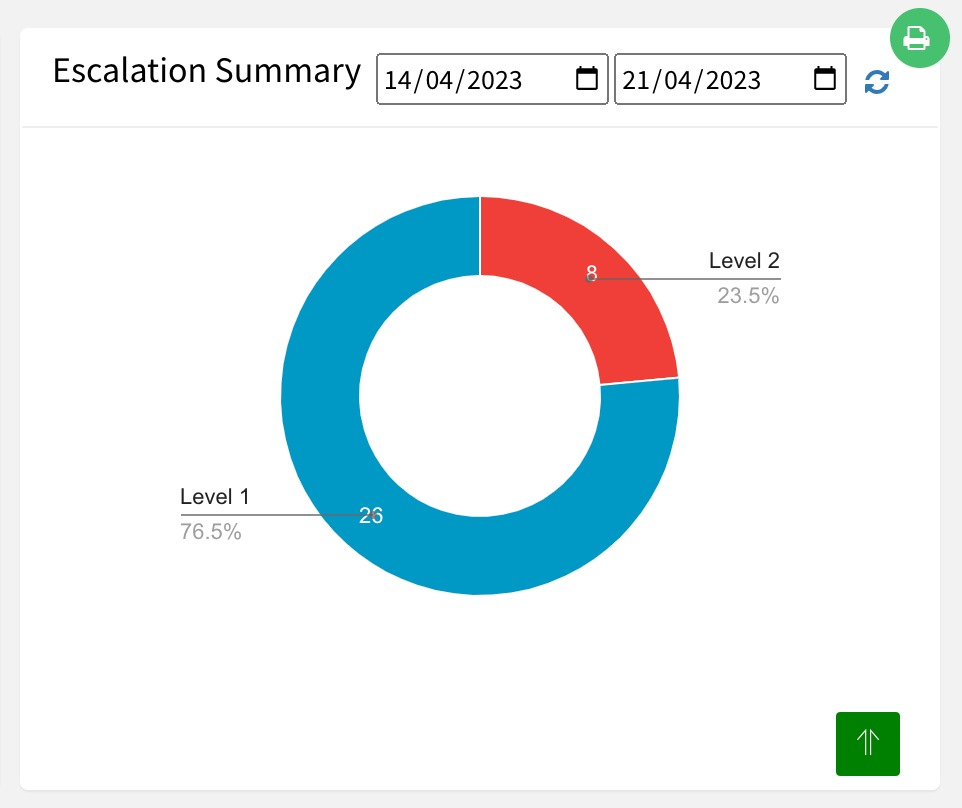
Task: Select day 21 in the end date field
Action: 635,80
